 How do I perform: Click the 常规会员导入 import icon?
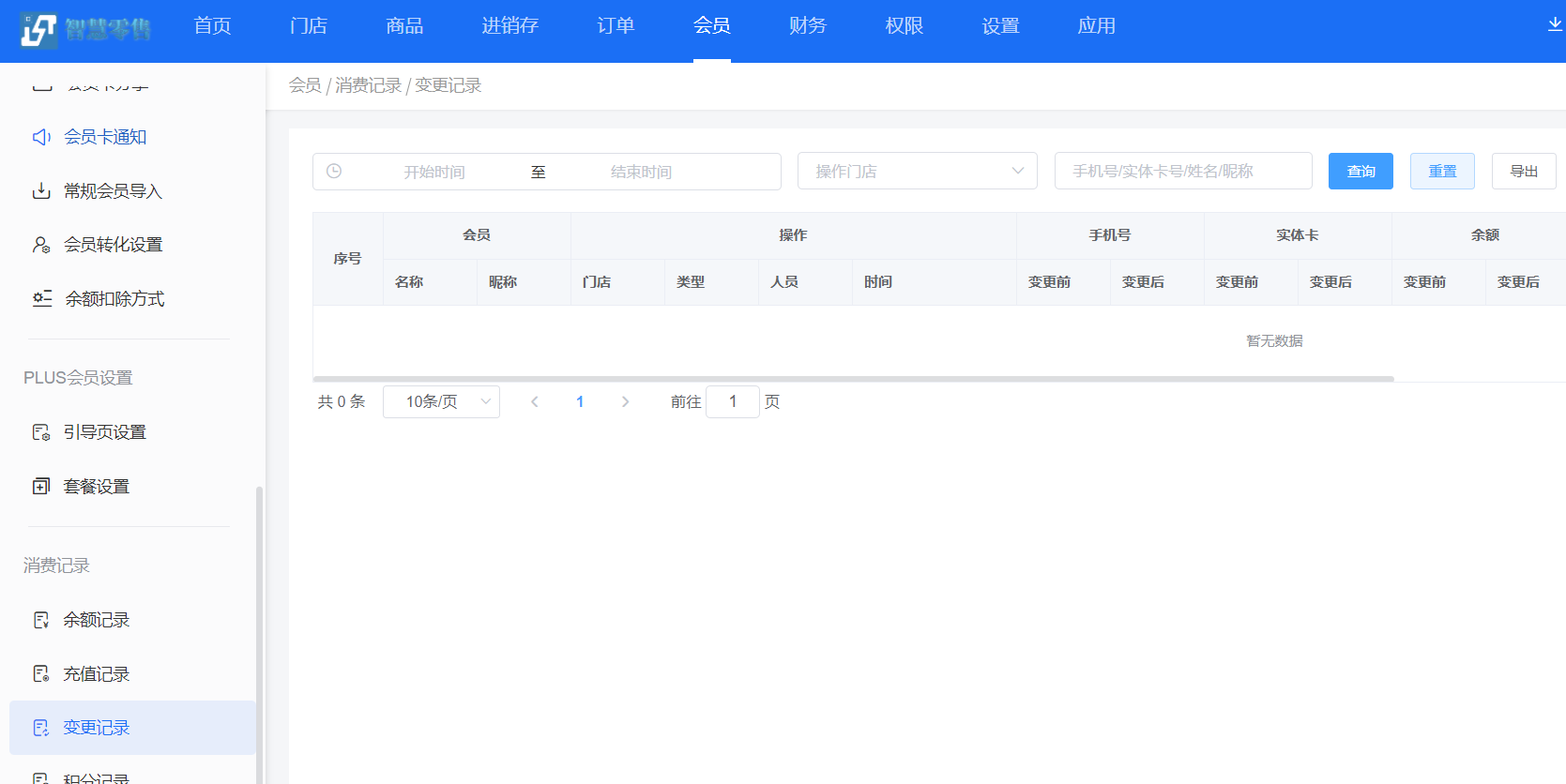pyautogui.click(x=41, y=191)
